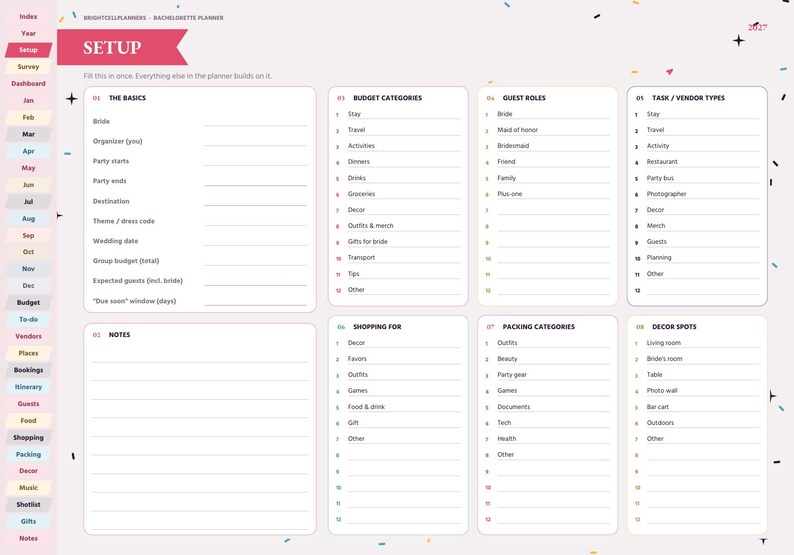The width and height of the screenshot is (794, 555).
Task: Go to the To-do tab
Action: click(x=28, y=319)
